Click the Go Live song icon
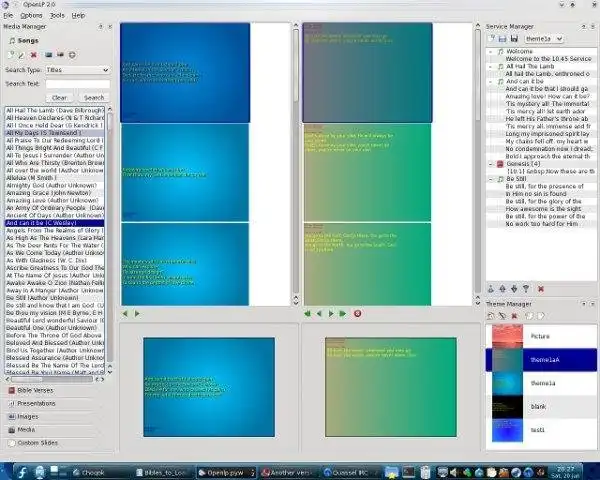Screen dimensions: 600x480 pos(60,55)
